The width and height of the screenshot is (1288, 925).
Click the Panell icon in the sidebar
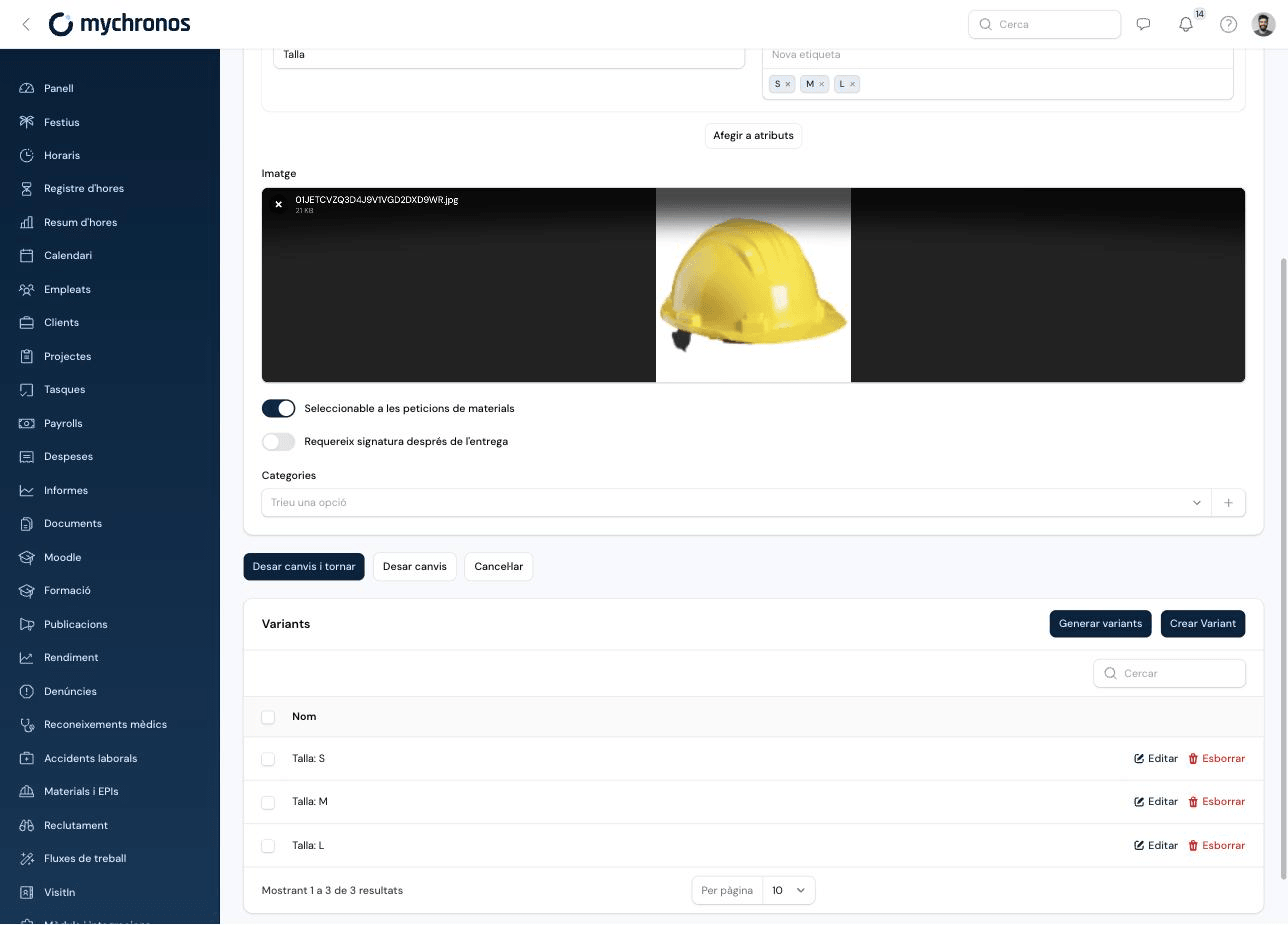pos(27,89)
